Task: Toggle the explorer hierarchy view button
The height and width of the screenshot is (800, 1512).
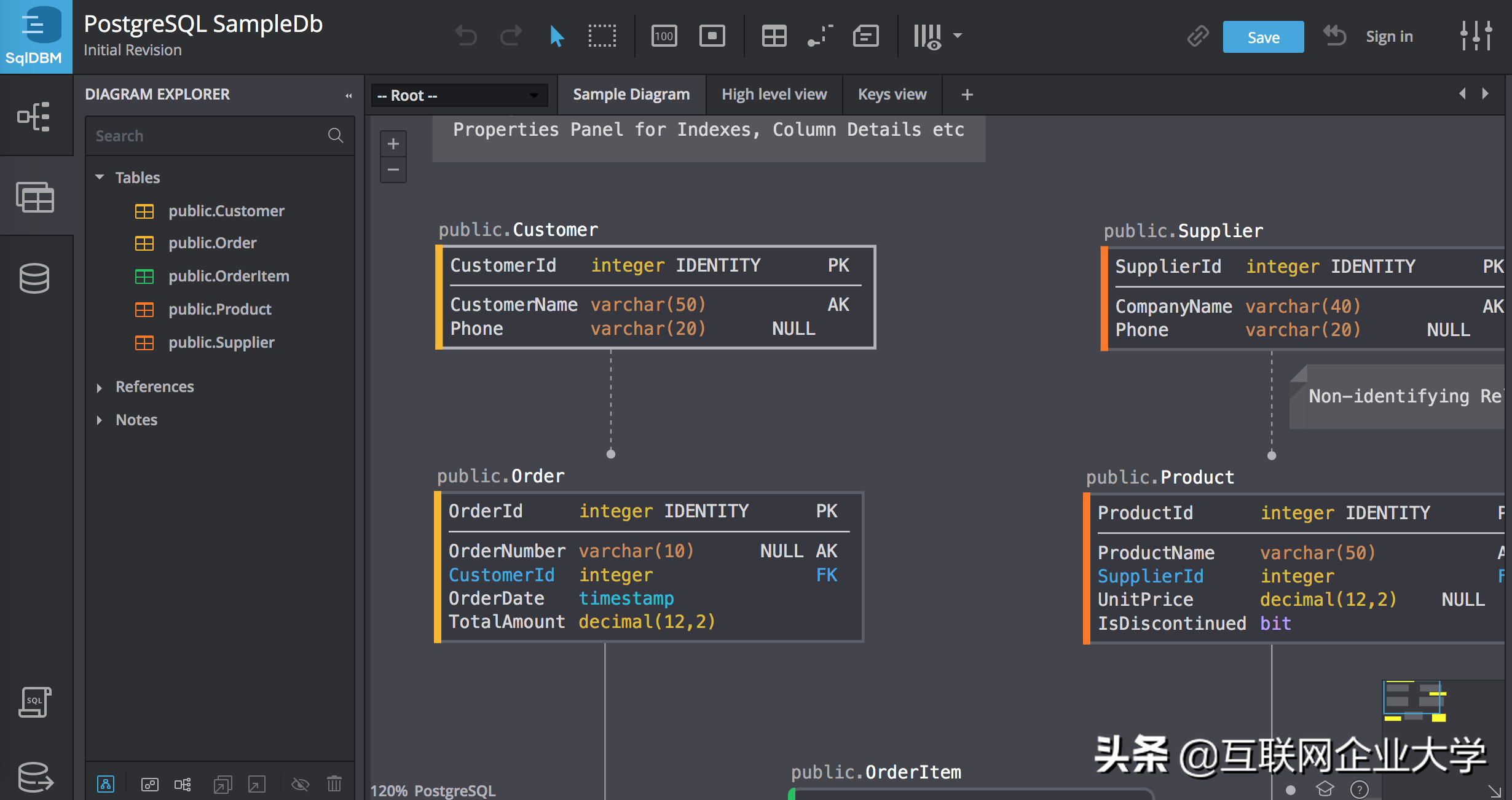Action: (x=106, y=784)
